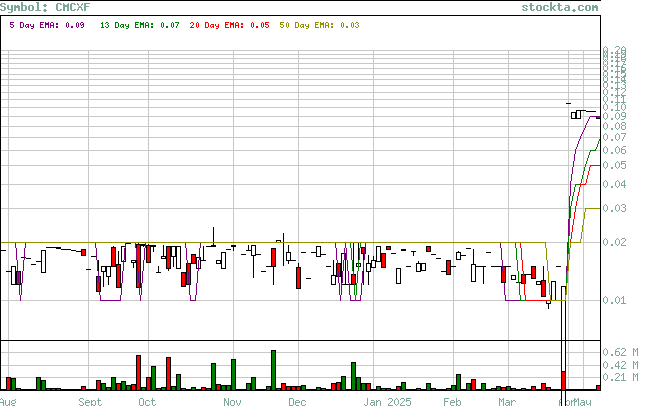Viewport: 655px width, 406px height.
Task: Click the '20 Day EMA: 0.05' legend
Action: point(229,25)
